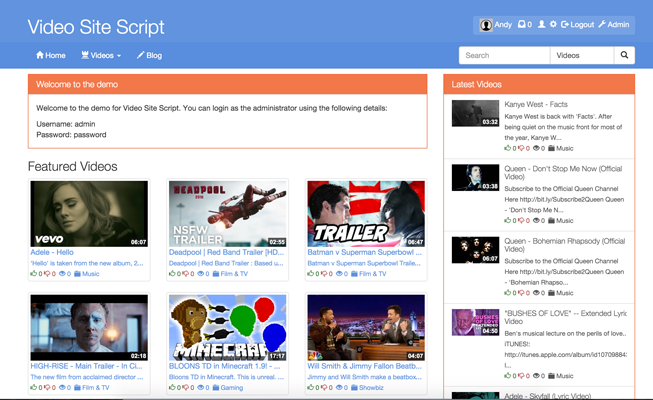
Task: Open Deadpool | Red Band Trailer title link
Action: (x=226, y=252)
